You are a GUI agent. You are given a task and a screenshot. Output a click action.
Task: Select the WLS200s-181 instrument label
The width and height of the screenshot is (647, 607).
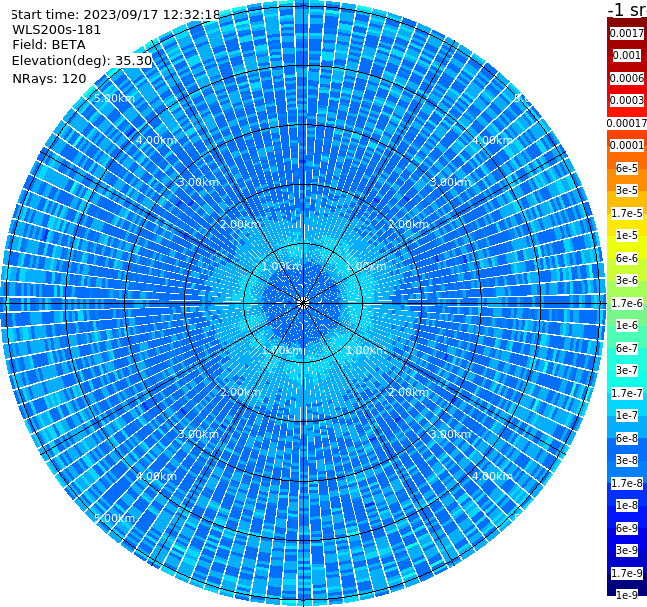point(57,30)
